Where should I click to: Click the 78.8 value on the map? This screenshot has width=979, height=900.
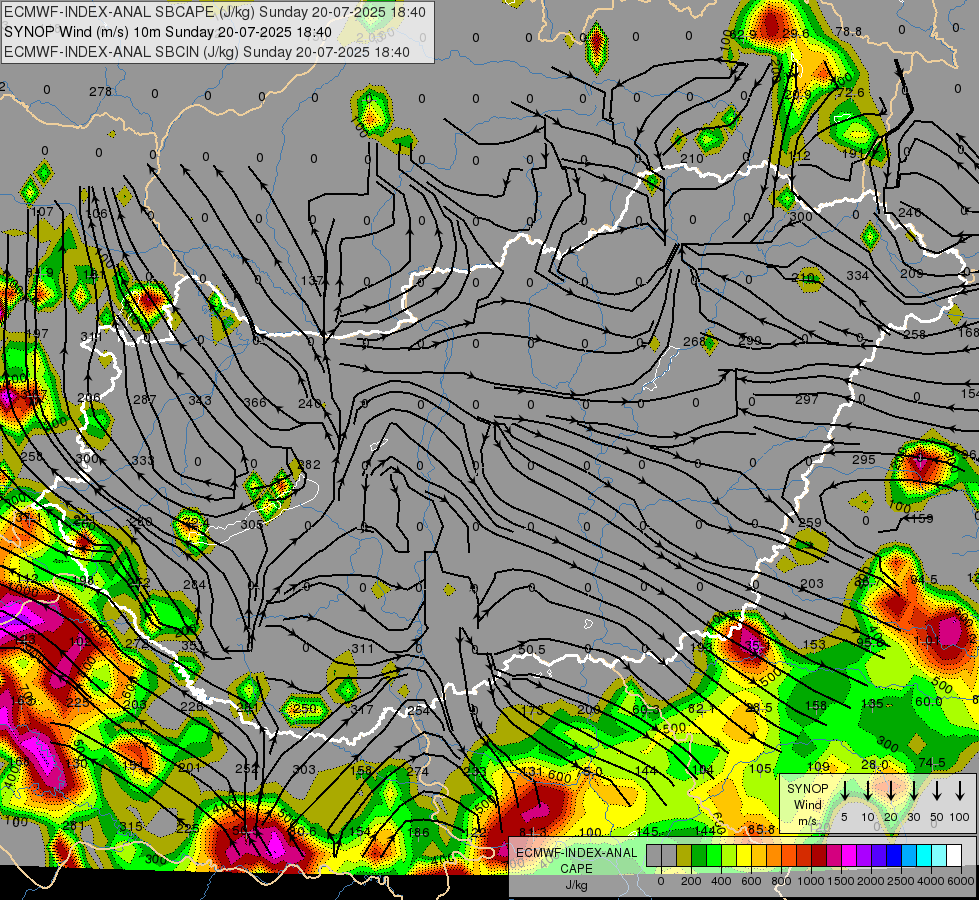tap(849, 32)
